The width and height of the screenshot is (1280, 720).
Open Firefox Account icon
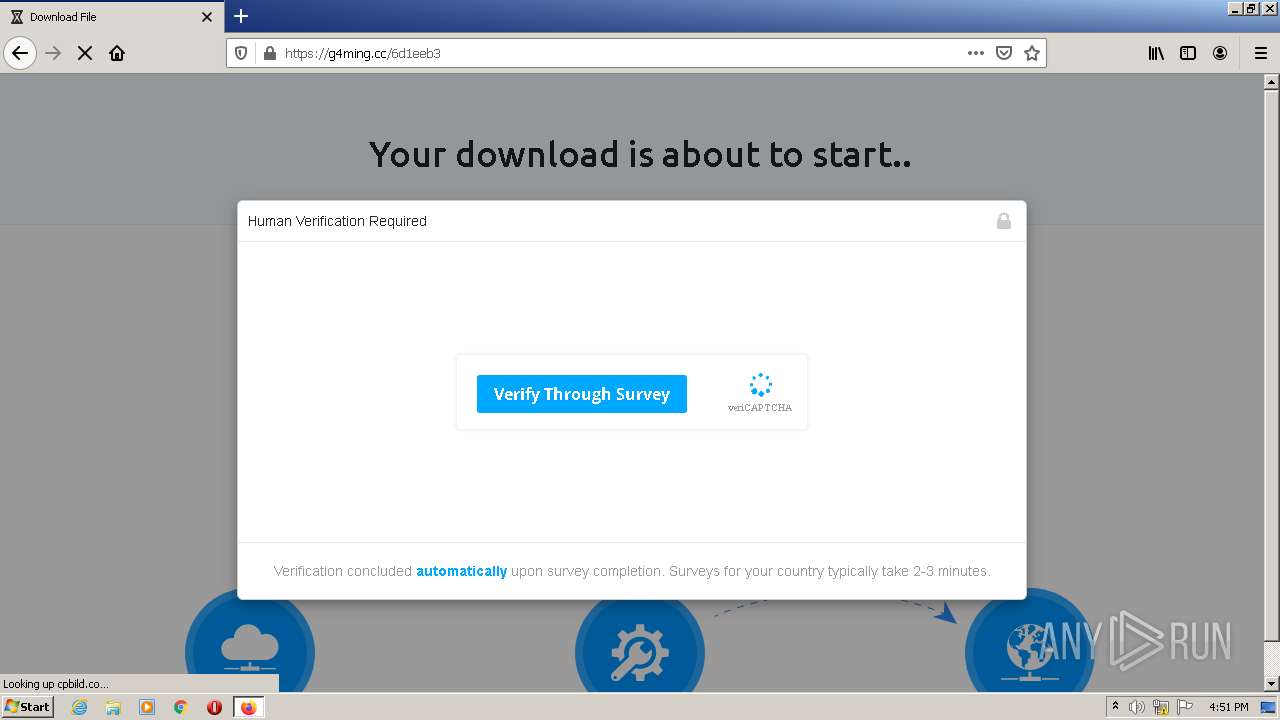point(1220,53)
